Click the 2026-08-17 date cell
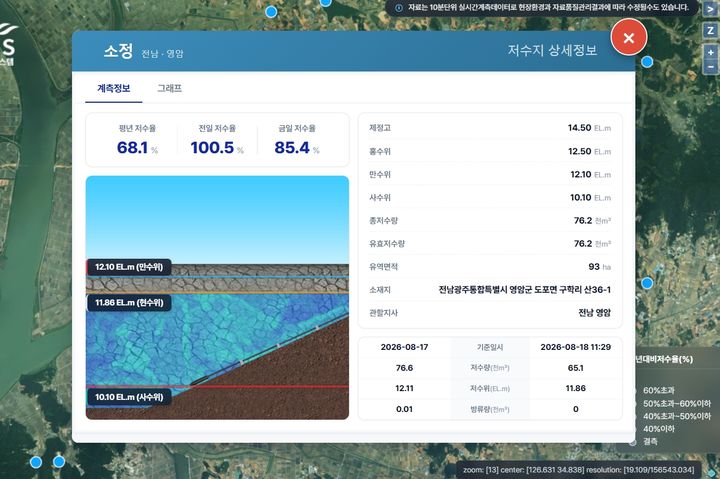720x479 pixels. point(404,347)
